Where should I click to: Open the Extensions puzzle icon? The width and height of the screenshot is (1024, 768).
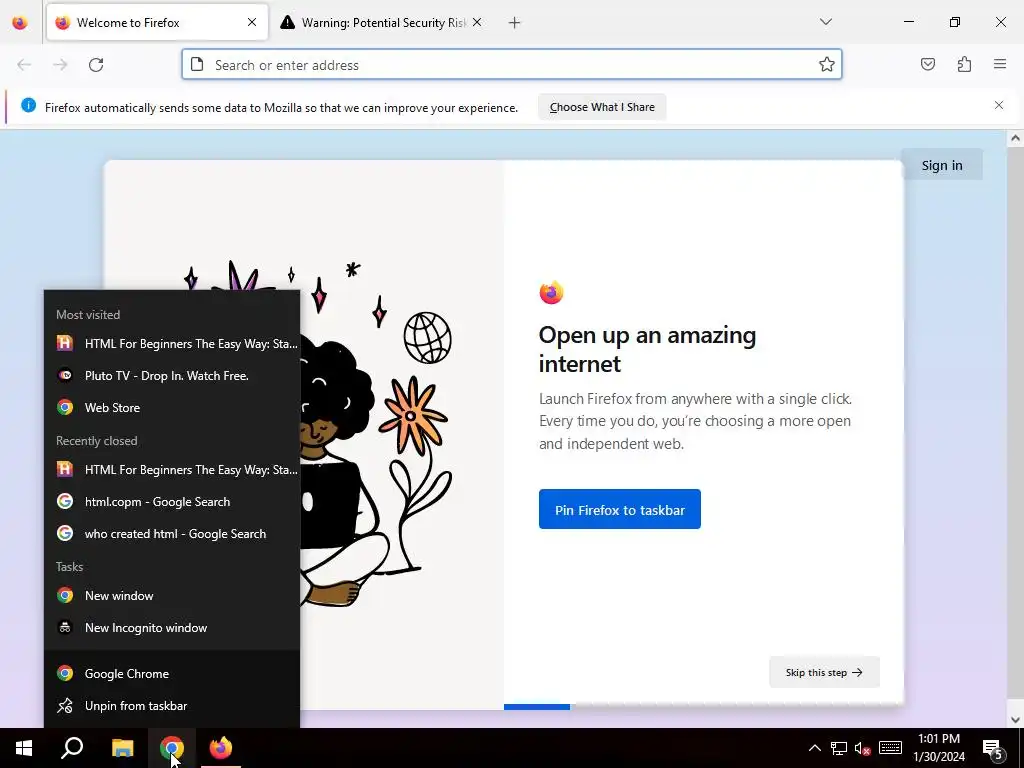(964, 64)
